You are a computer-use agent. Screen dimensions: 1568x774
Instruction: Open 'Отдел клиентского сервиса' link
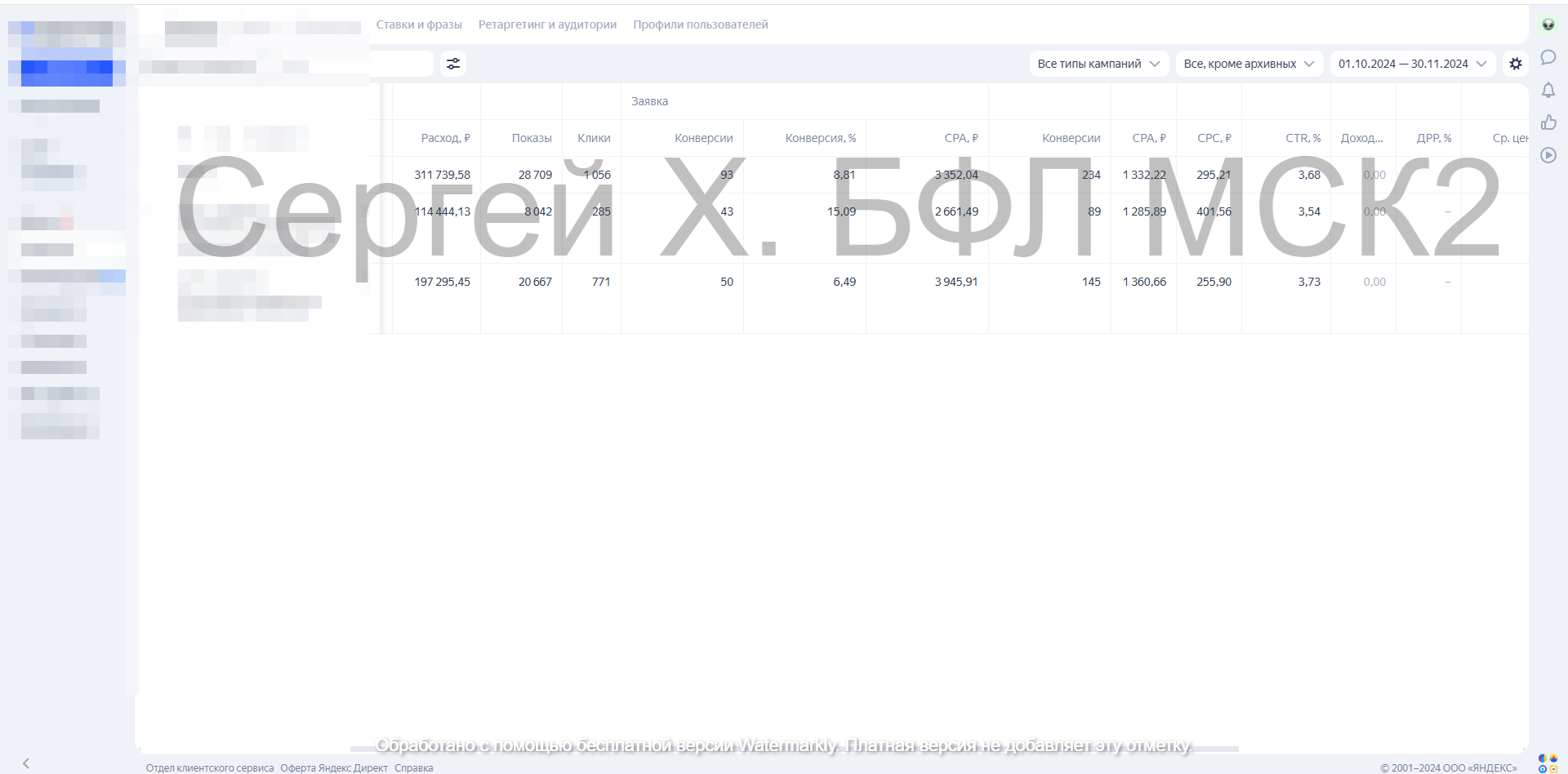click(210, 767)
